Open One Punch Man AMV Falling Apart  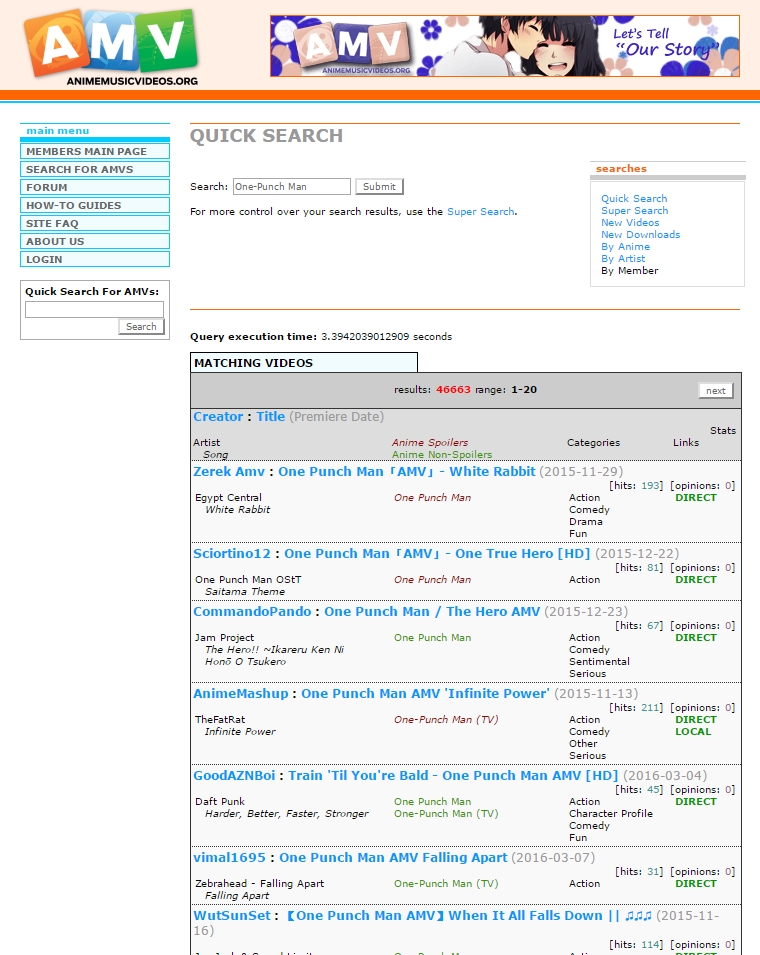point(393,858)
